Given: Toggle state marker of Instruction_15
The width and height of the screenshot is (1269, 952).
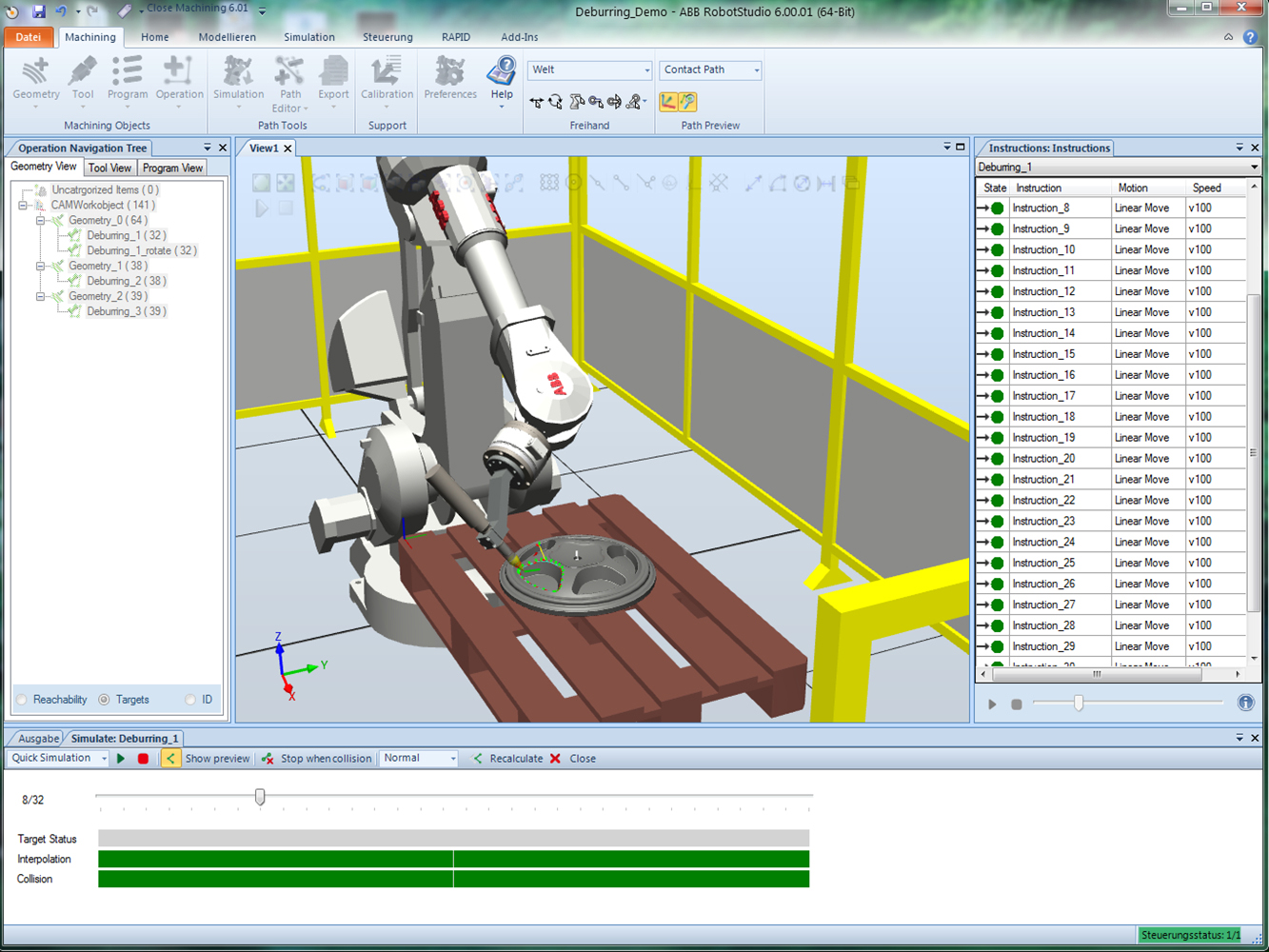Looking at the screenshot, I should coord(998,354).
